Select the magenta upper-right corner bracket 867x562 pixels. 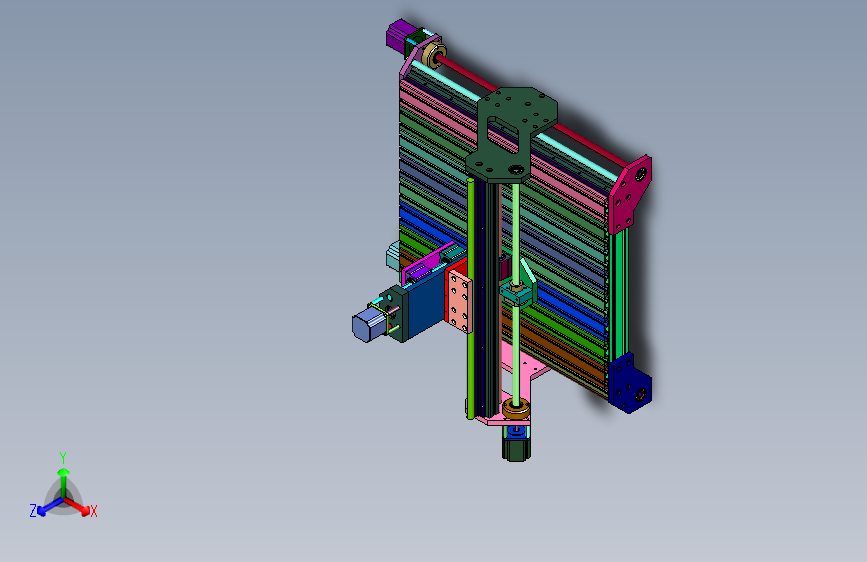click(630, 195)
